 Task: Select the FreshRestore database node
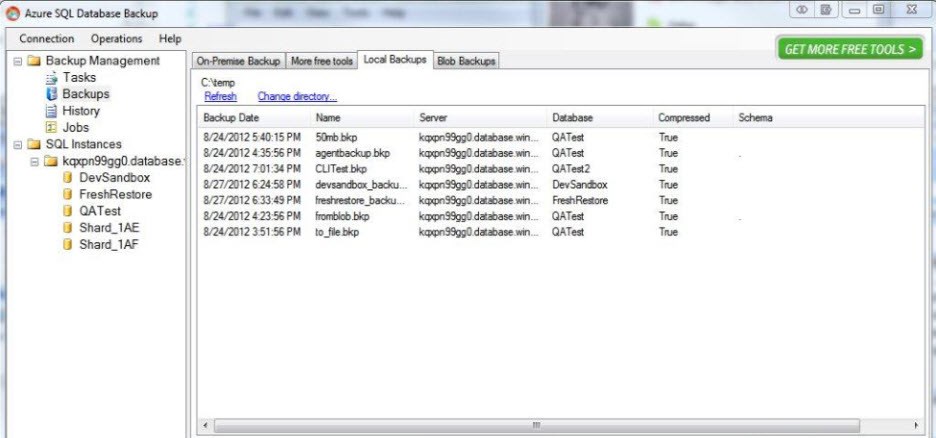tap(115, 195)
